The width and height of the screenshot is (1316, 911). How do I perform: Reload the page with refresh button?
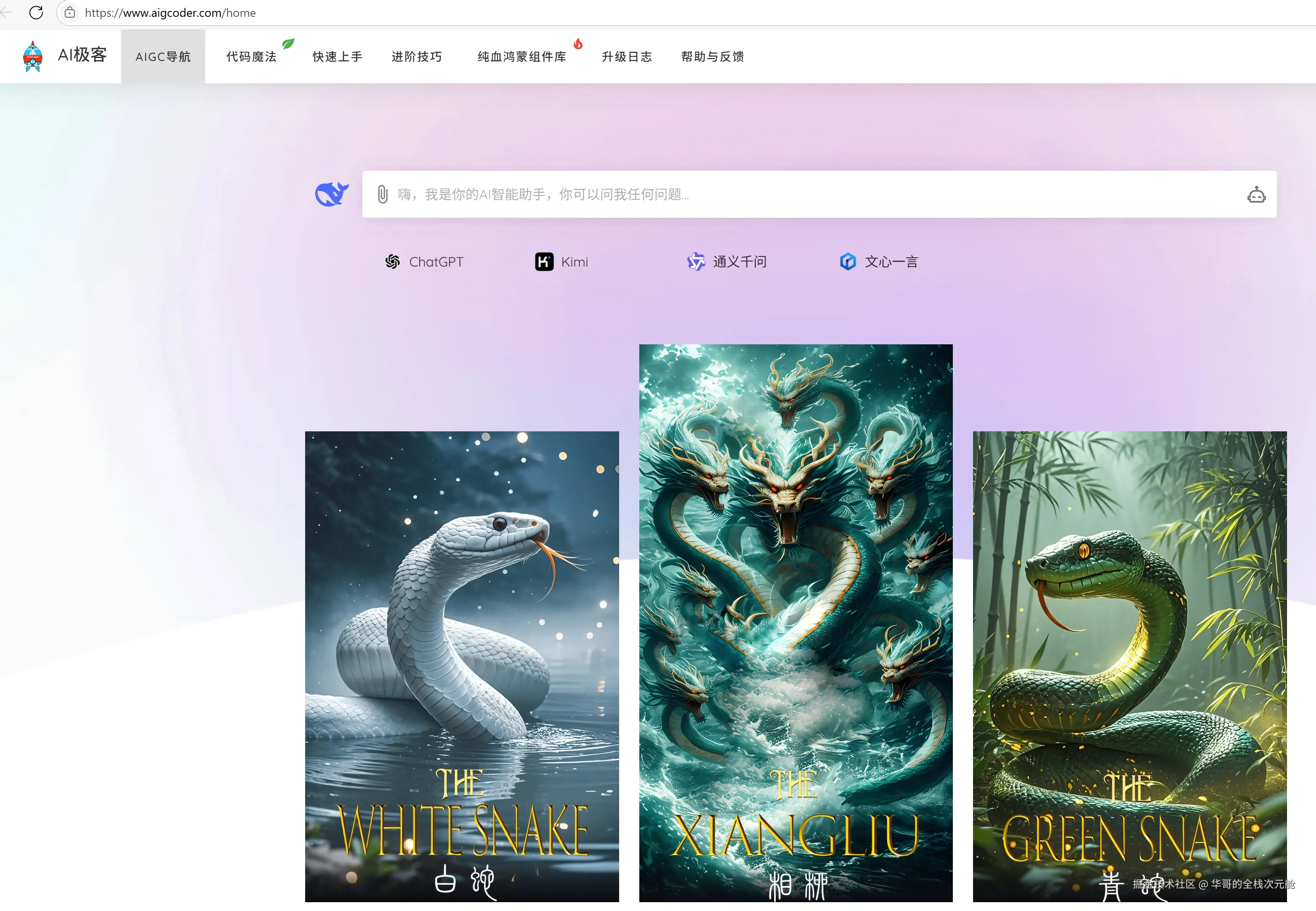pos(36,13)
